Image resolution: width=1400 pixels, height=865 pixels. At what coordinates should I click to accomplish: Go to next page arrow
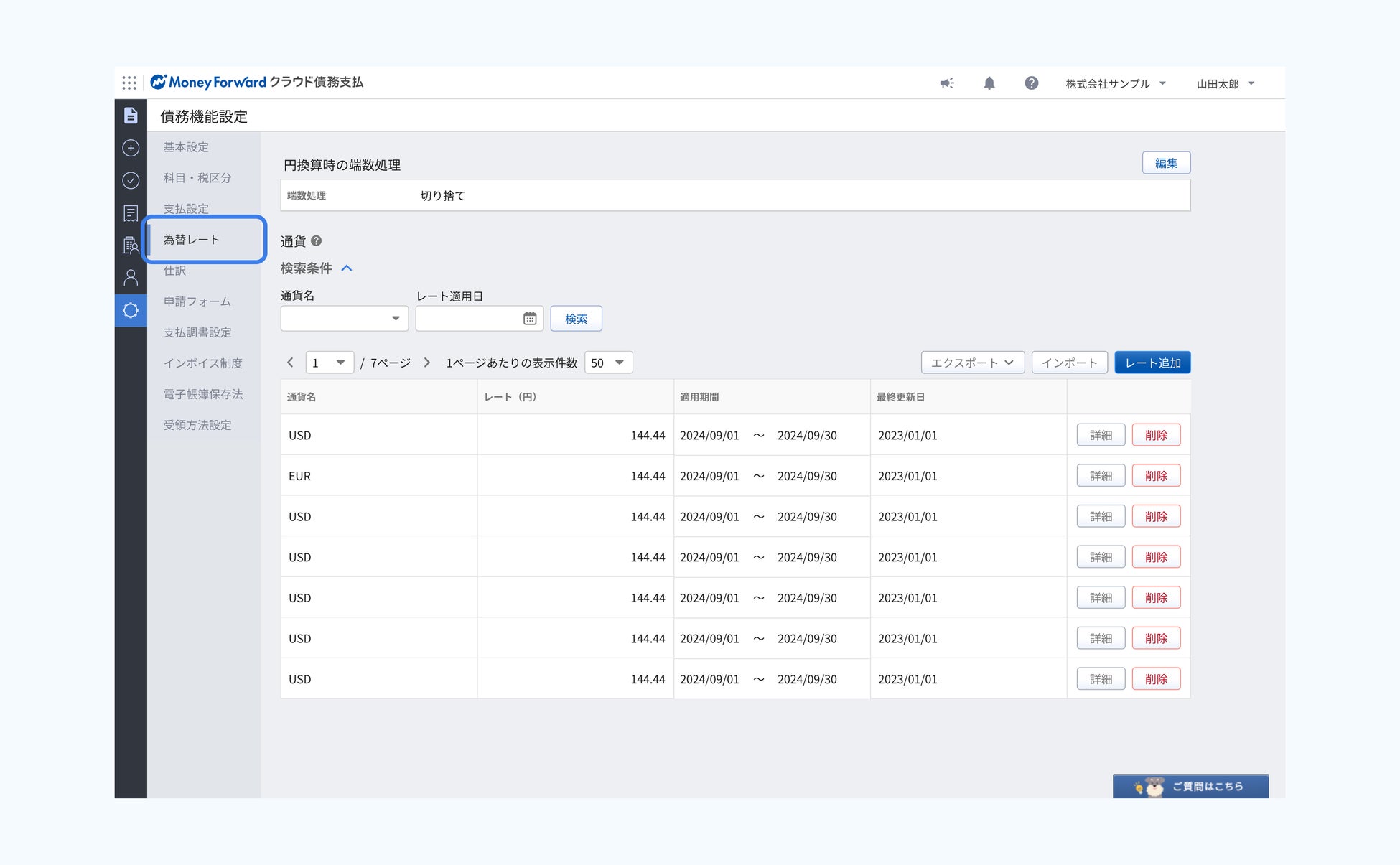(427, 363)
